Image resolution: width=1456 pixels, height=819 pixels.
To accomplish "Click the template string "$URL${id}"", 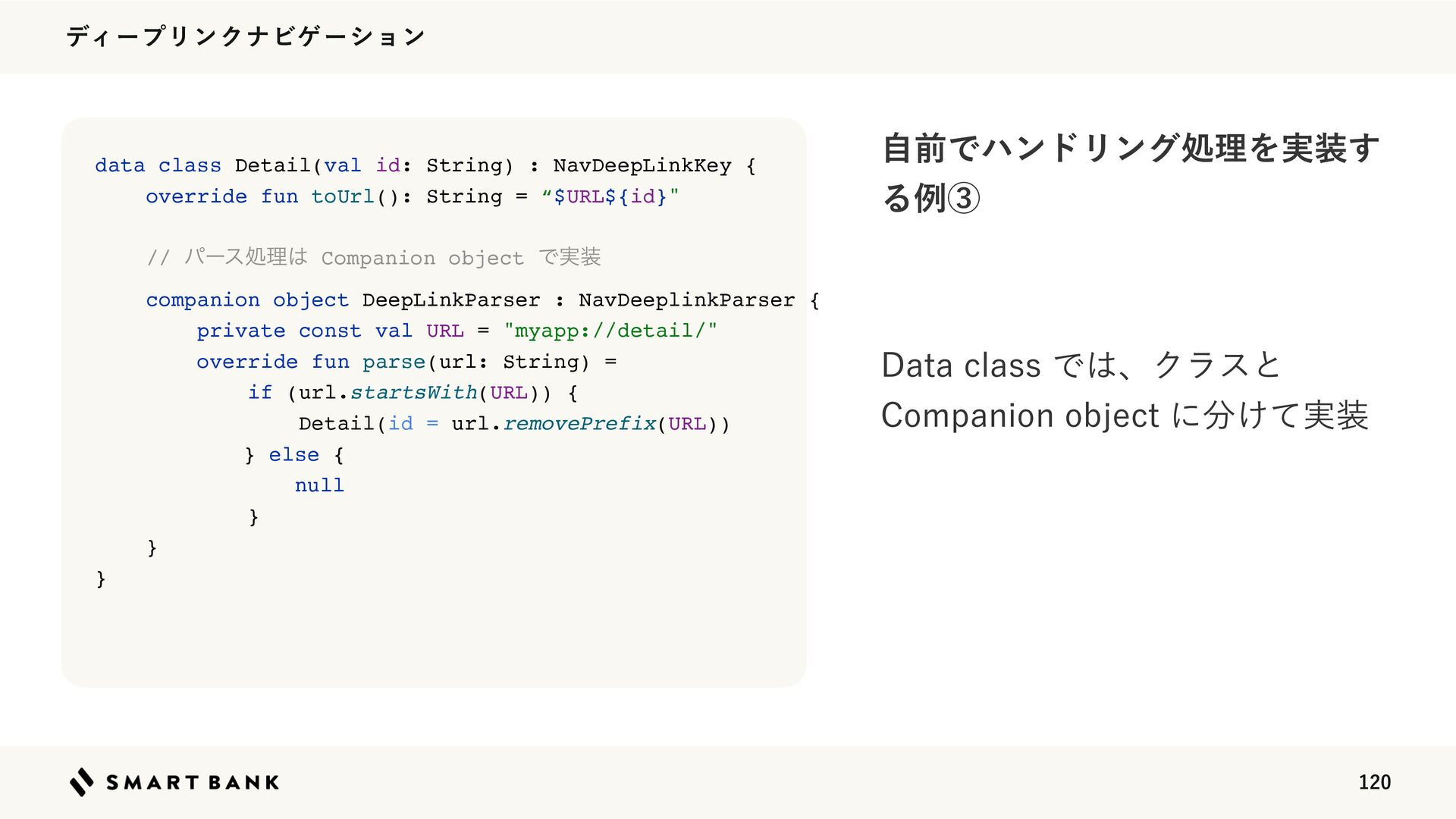I will click(610, 196).
